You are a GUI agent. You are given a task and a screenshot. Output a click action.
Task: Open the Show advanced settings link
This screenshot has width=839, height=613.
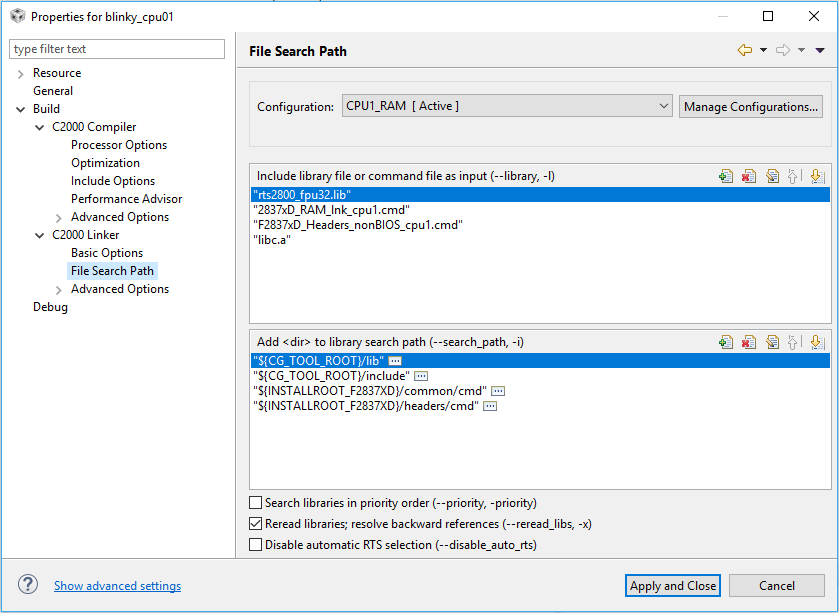tap(117, 586)
